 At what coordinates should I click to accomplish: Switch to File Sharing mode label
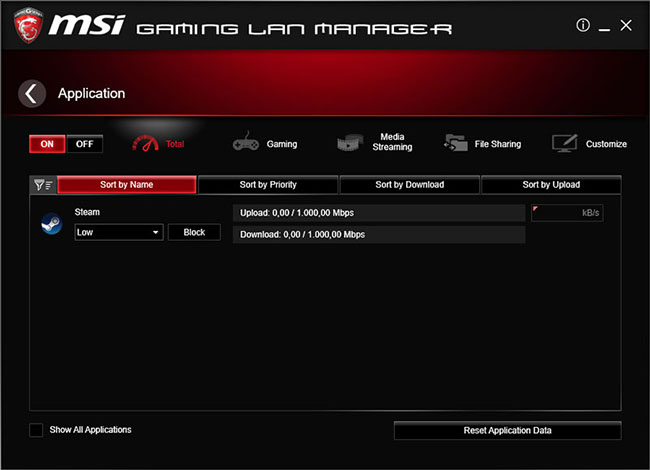(x=498, y=144)
